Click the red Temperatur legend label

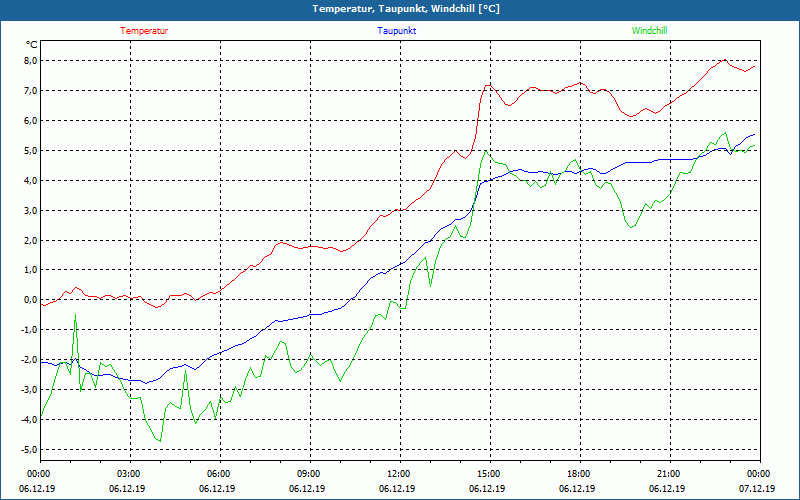(144, 31)
